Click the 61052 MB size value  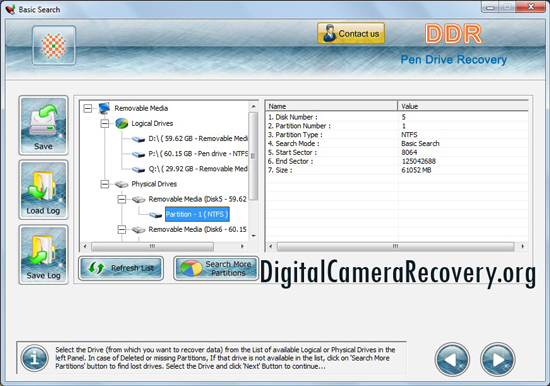coord(416,170)
